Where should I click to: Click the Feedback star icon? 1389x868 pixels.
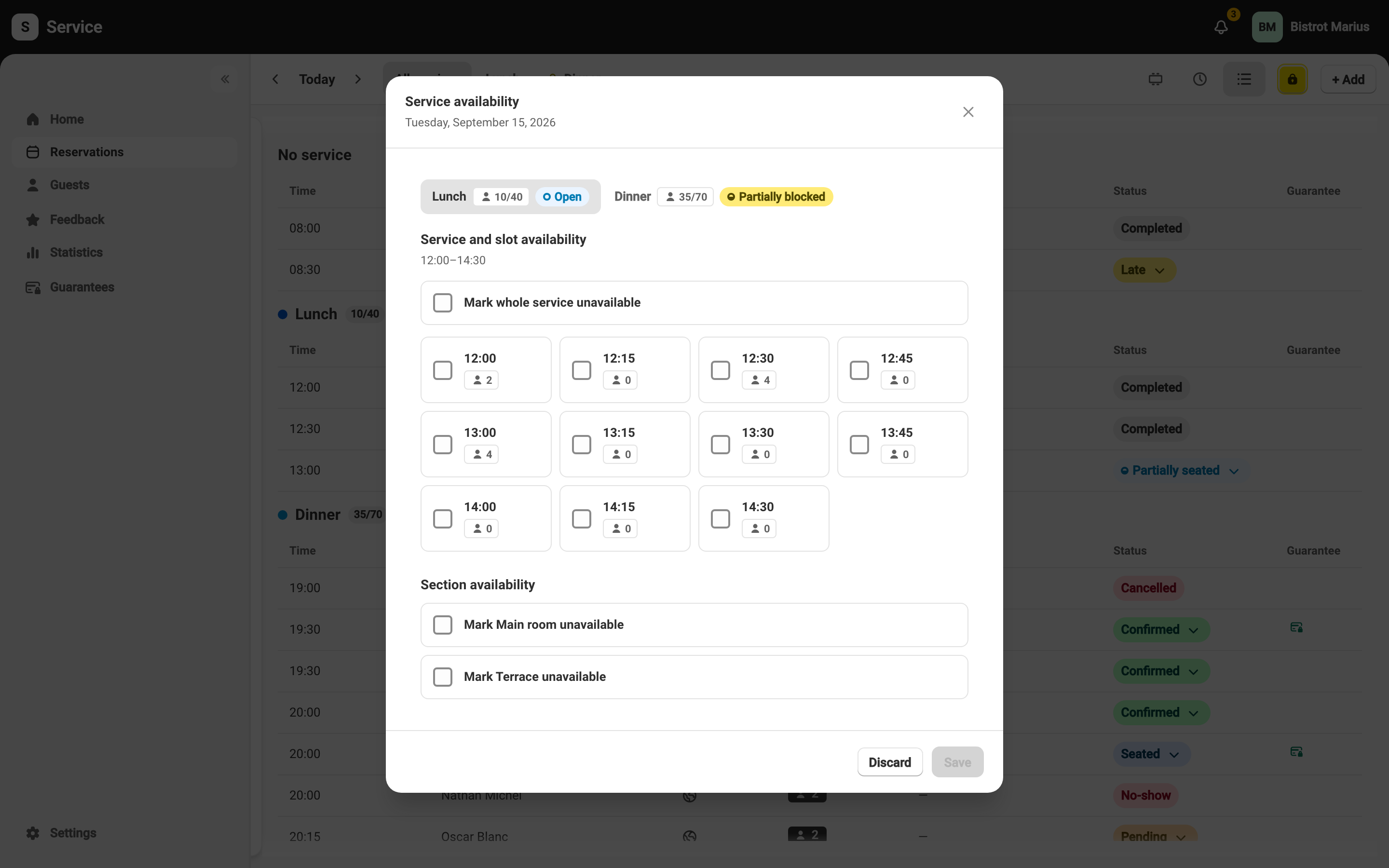pos(33,220)
